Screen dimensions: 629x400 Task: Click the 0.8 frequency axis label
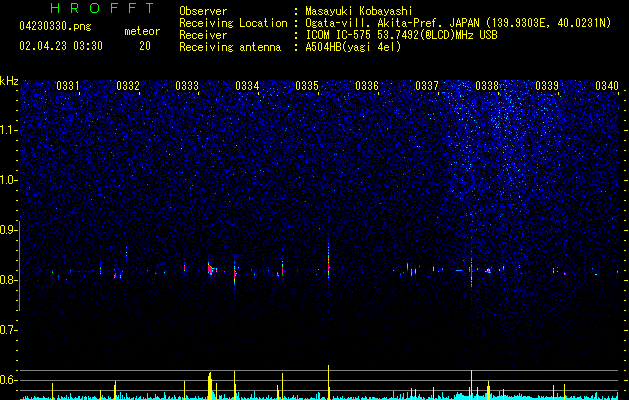[x=7, y=280]
